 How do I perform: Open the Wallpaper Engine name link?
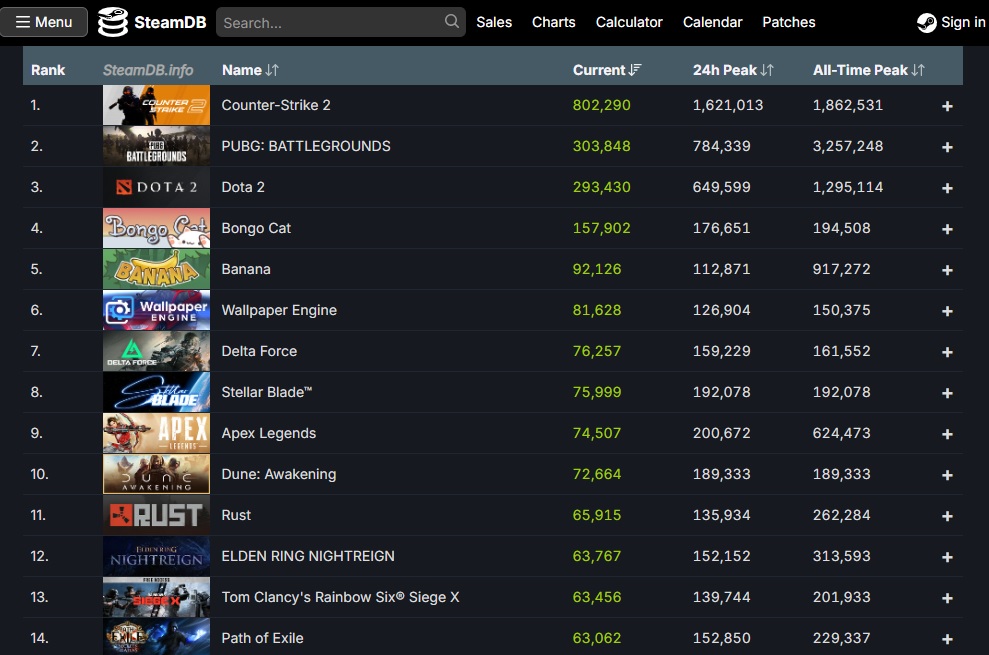pyautogui.click(x=279, y=310)
